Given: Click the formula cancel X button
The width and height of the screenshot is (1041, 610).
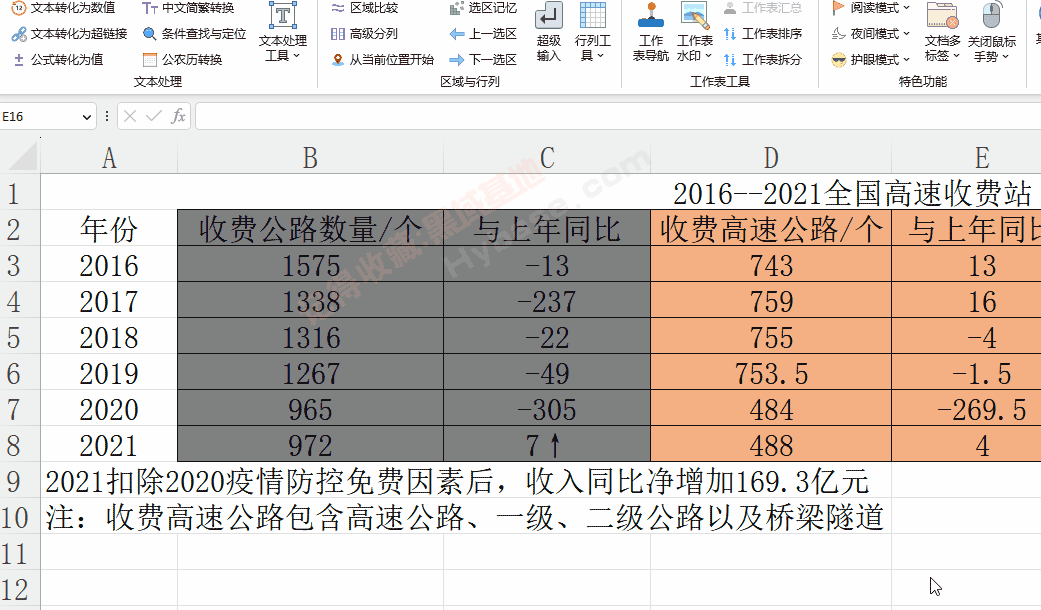Looking at the screenshot, I should click(x=130, y=117).
